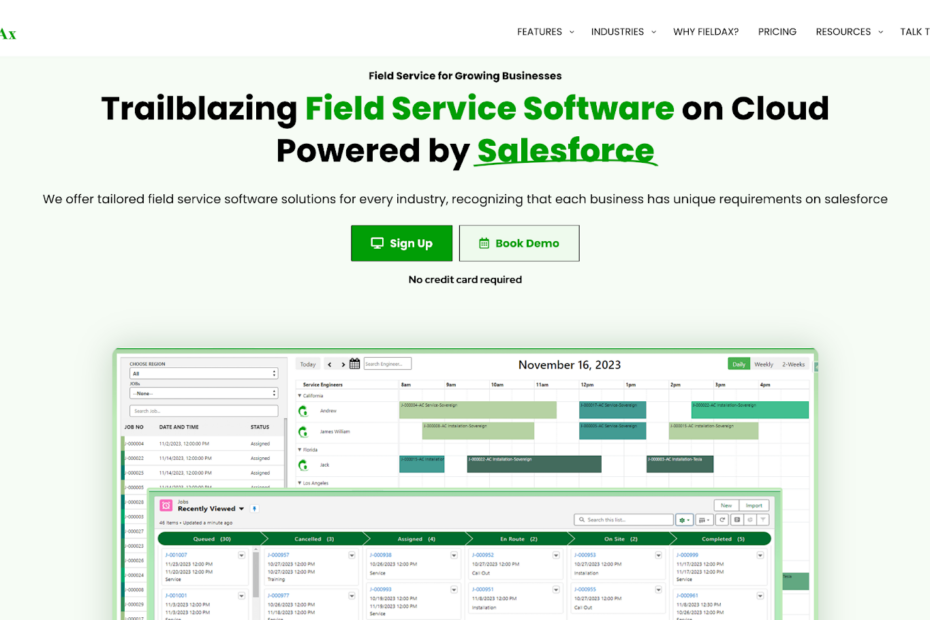Screen dimensions: 930x620
Task: Select the Completed (5) stage
Action: click(x=723, y=539)
